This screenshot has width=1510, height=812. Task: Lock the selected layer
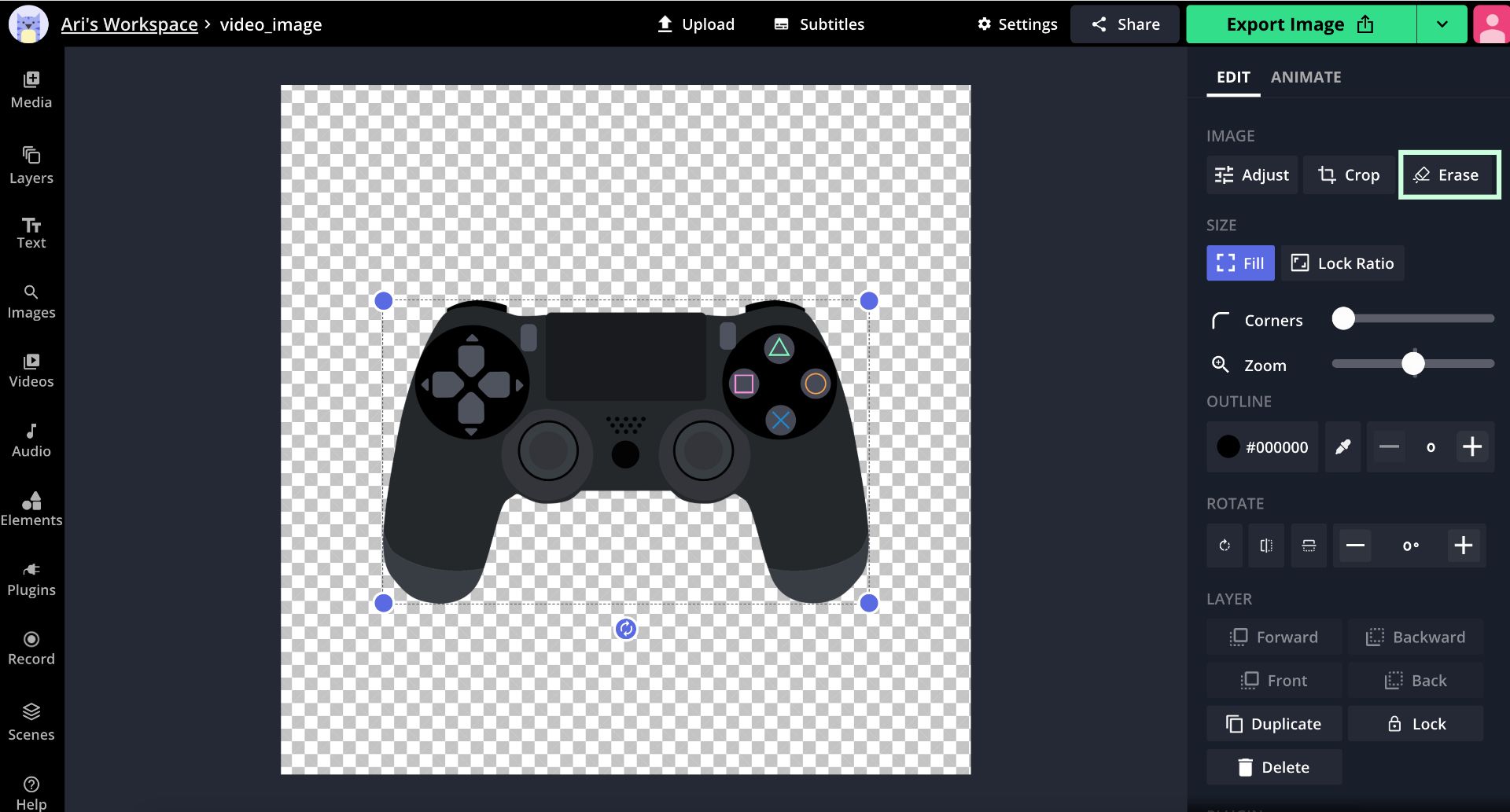coord(1416,724)
